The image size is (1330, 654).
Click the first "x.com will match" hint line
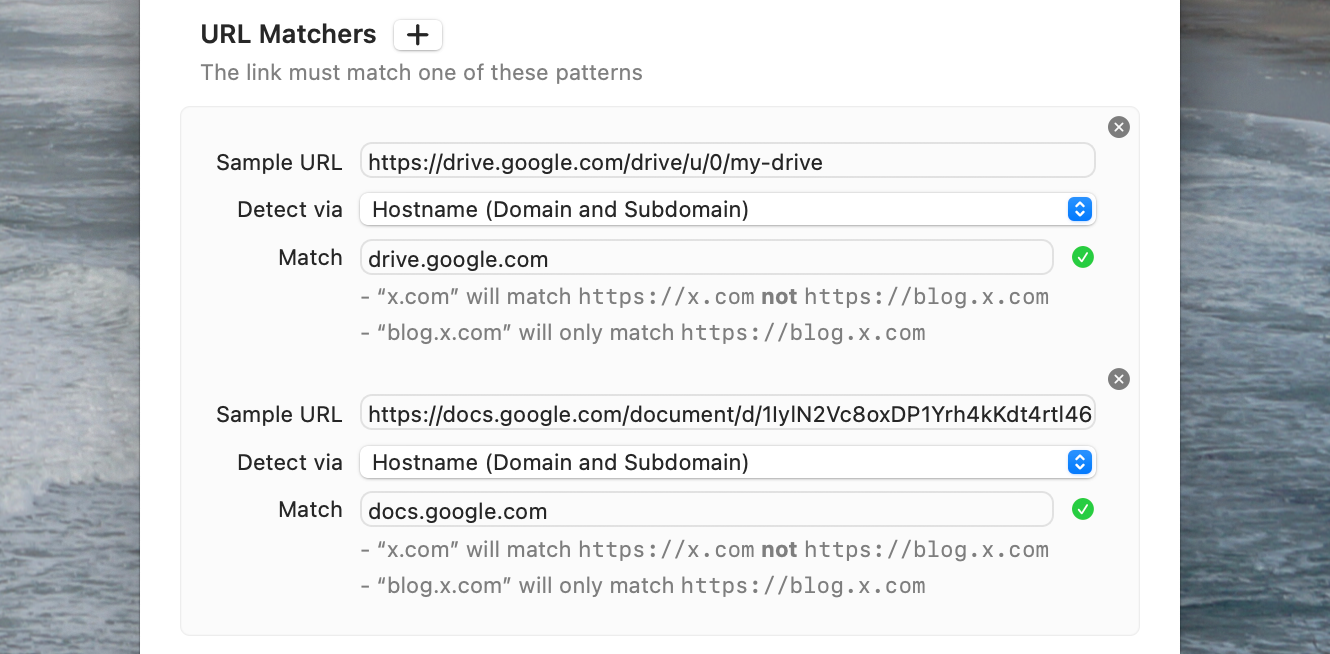coord(705,297)
